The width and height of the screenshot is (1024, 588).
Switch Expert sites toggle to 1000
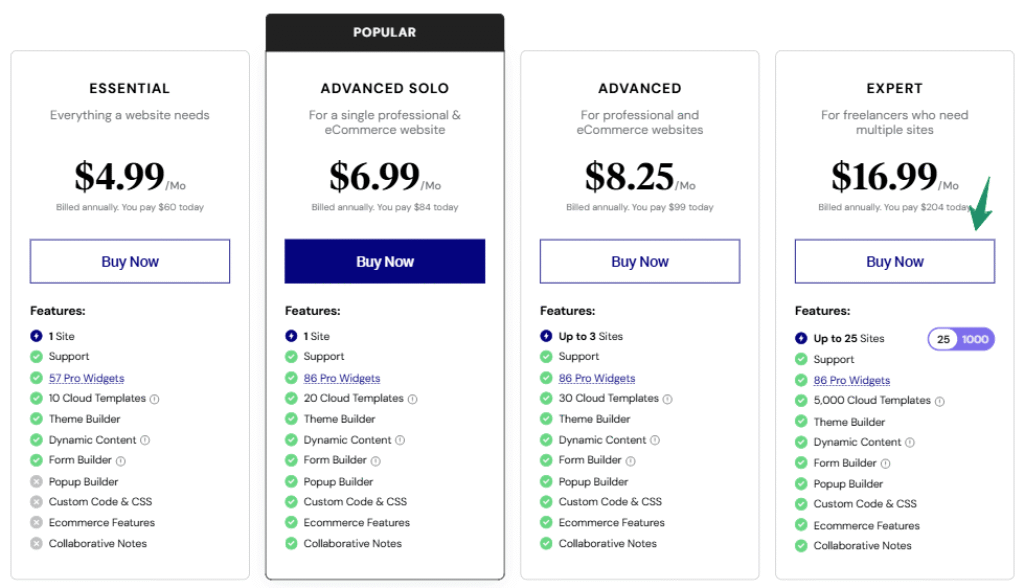pos(975,339)
